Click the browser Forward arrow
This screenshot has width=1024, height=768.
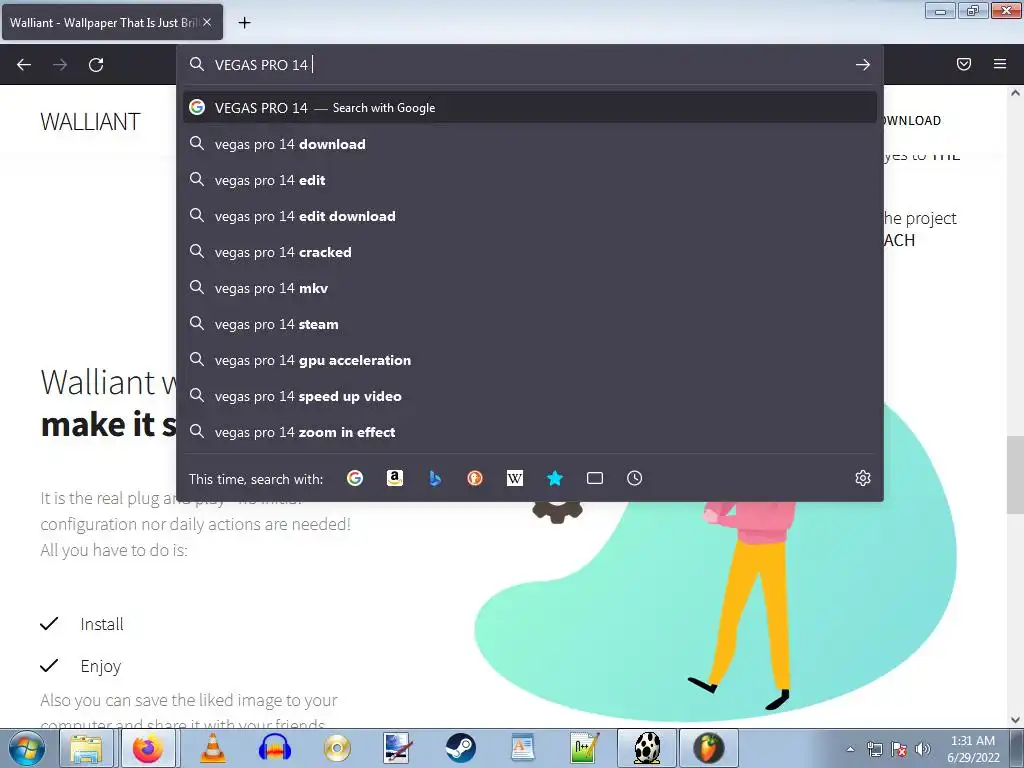[60, 65]
